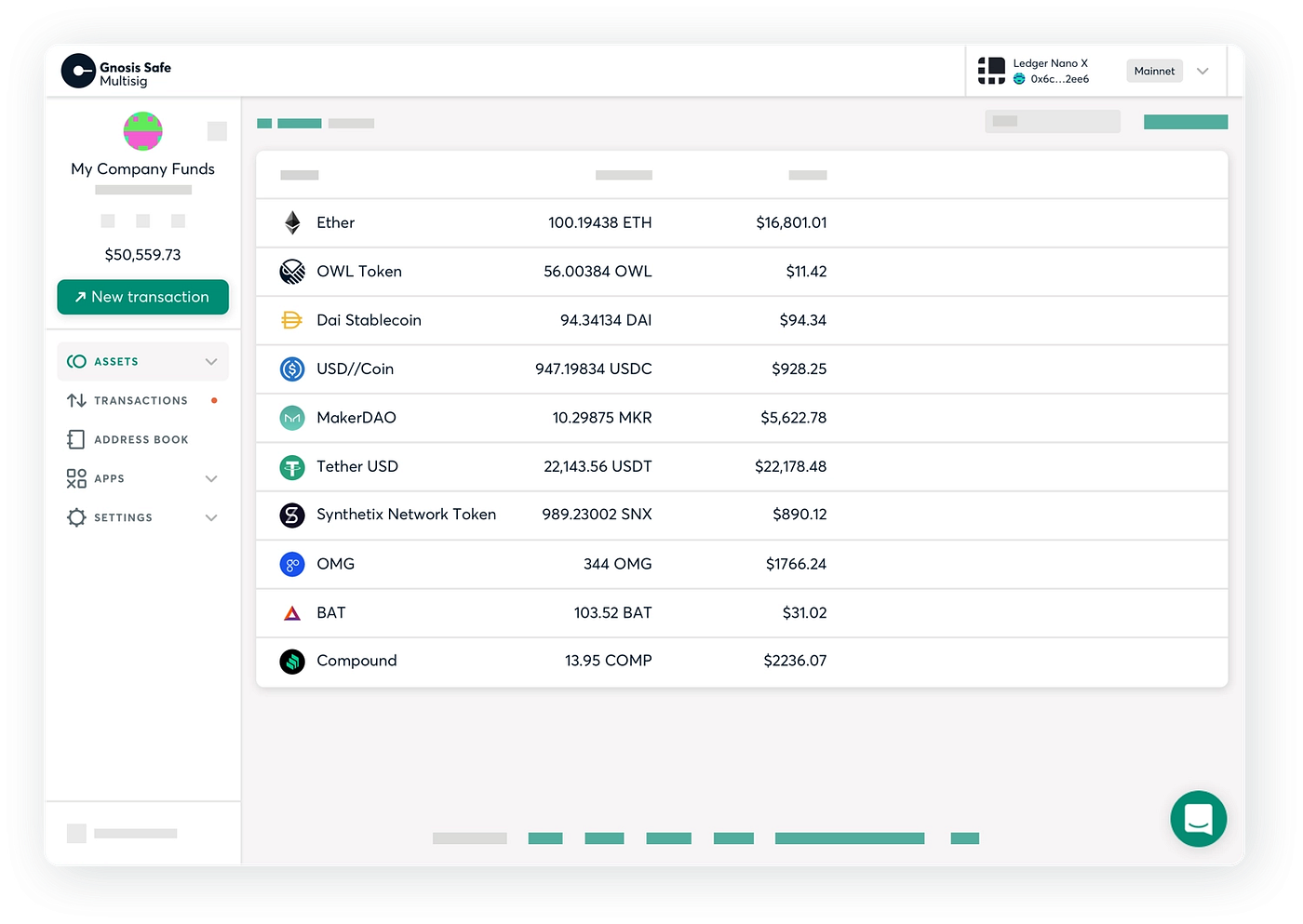The height and width of the screenshot is (924, 1303).
Task: Click the Gnosis Safe Multisig logo
Action: point(116,71)
